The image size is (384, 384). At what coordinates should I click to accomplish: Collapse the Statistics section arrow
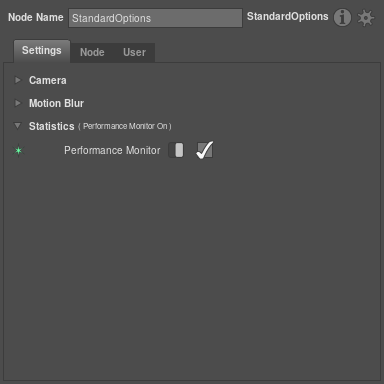pos(18,126)
